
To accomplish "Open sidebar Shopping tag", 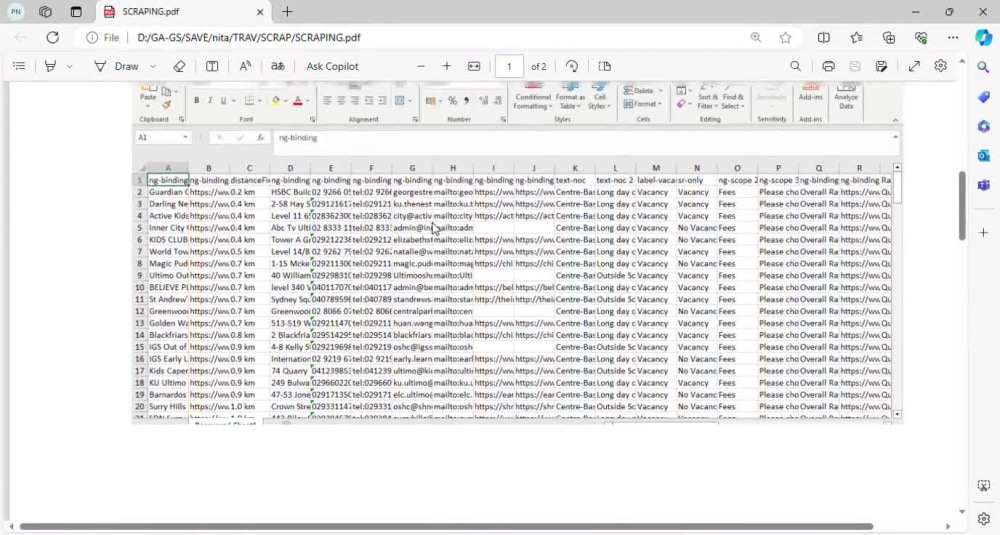I will 983,97.
